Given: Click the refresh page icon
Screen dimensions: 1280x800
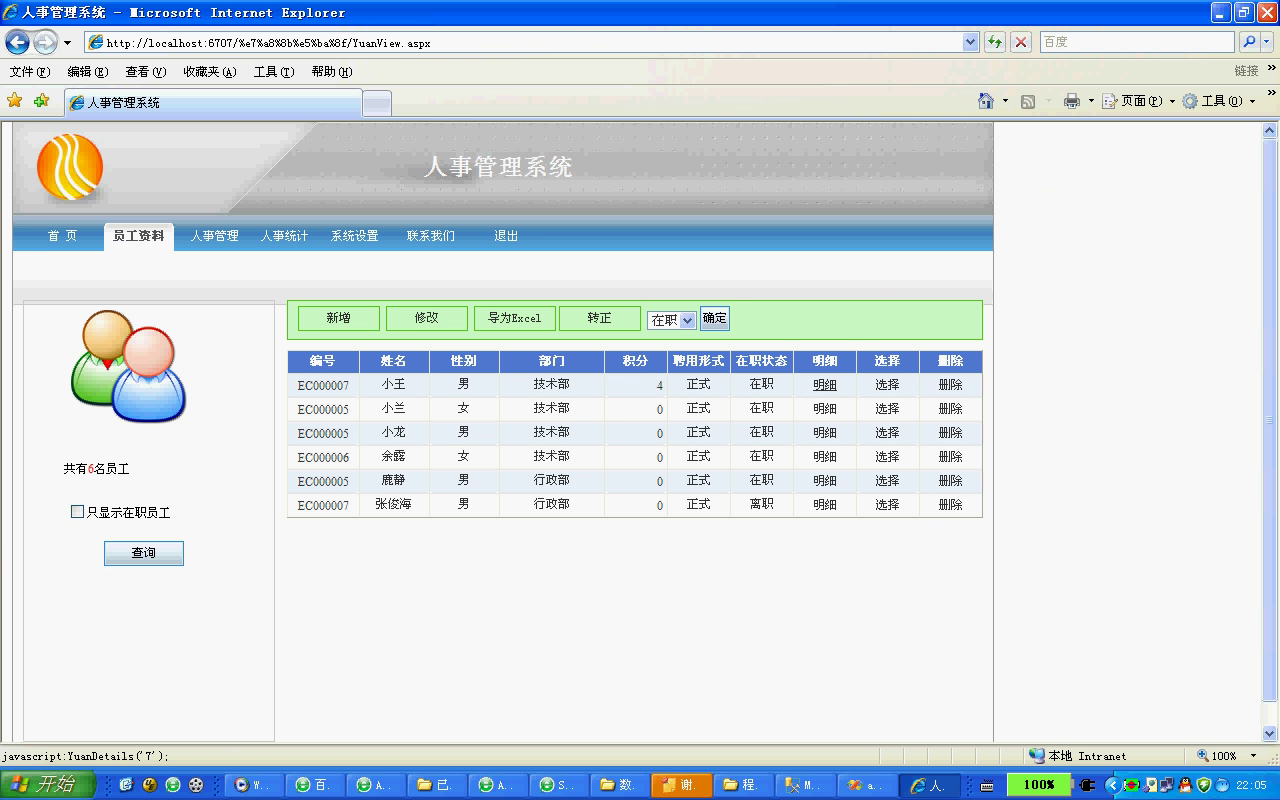Looking at the screenshot, I should tap(995, 42).
